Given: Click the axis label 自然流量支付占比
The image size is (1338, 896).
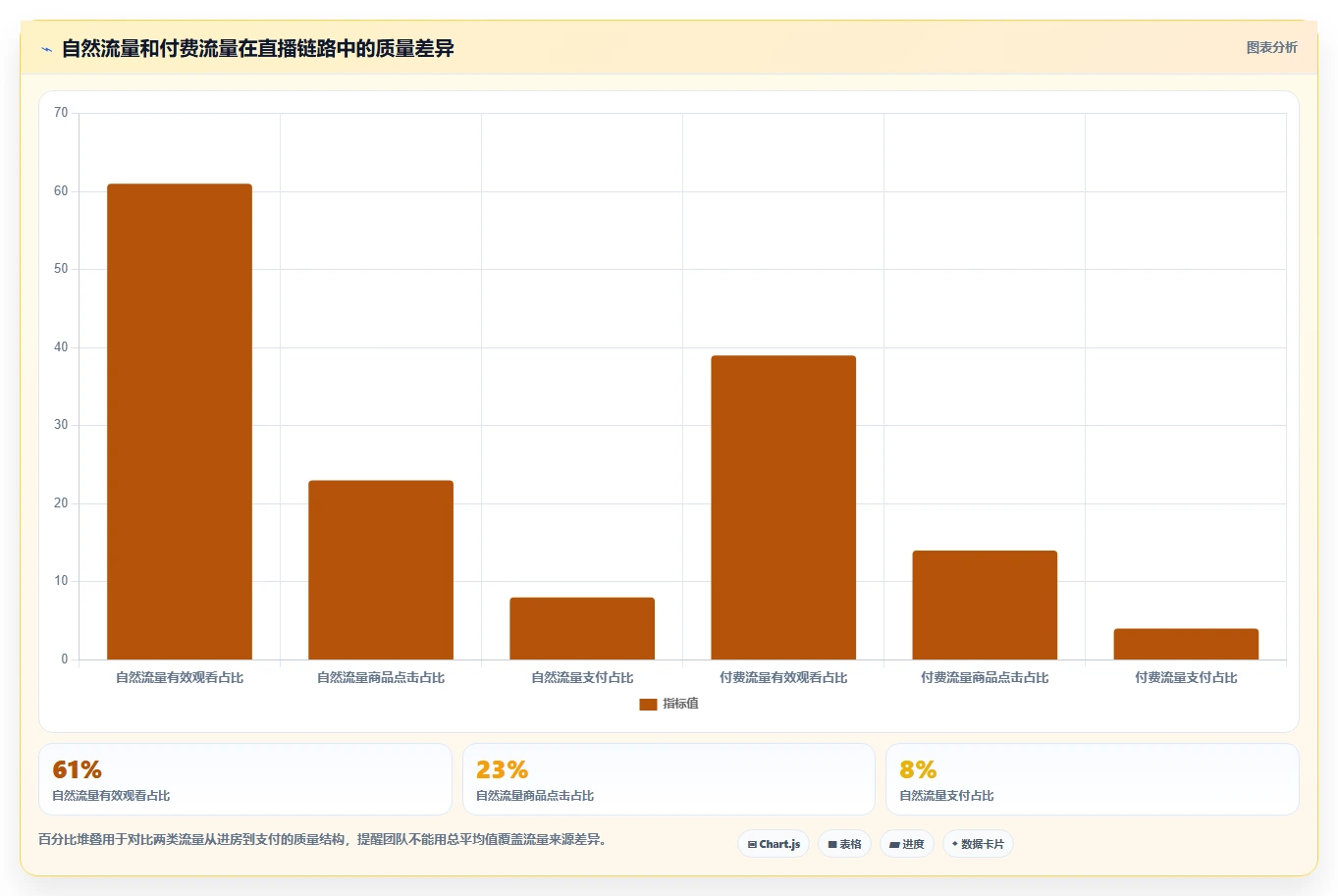Looking at the screenshot, I should click(x=582, y=678).
